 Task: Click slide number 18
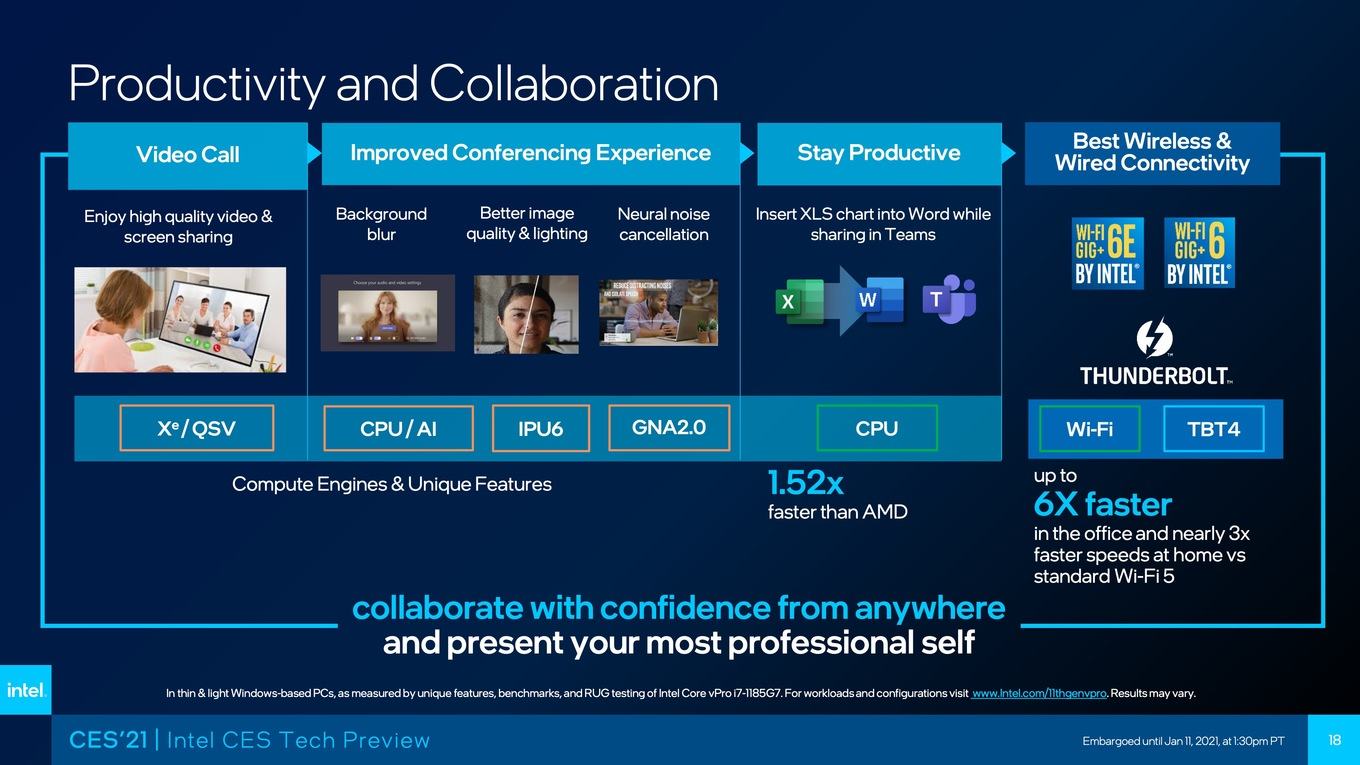pos(1335,740)
